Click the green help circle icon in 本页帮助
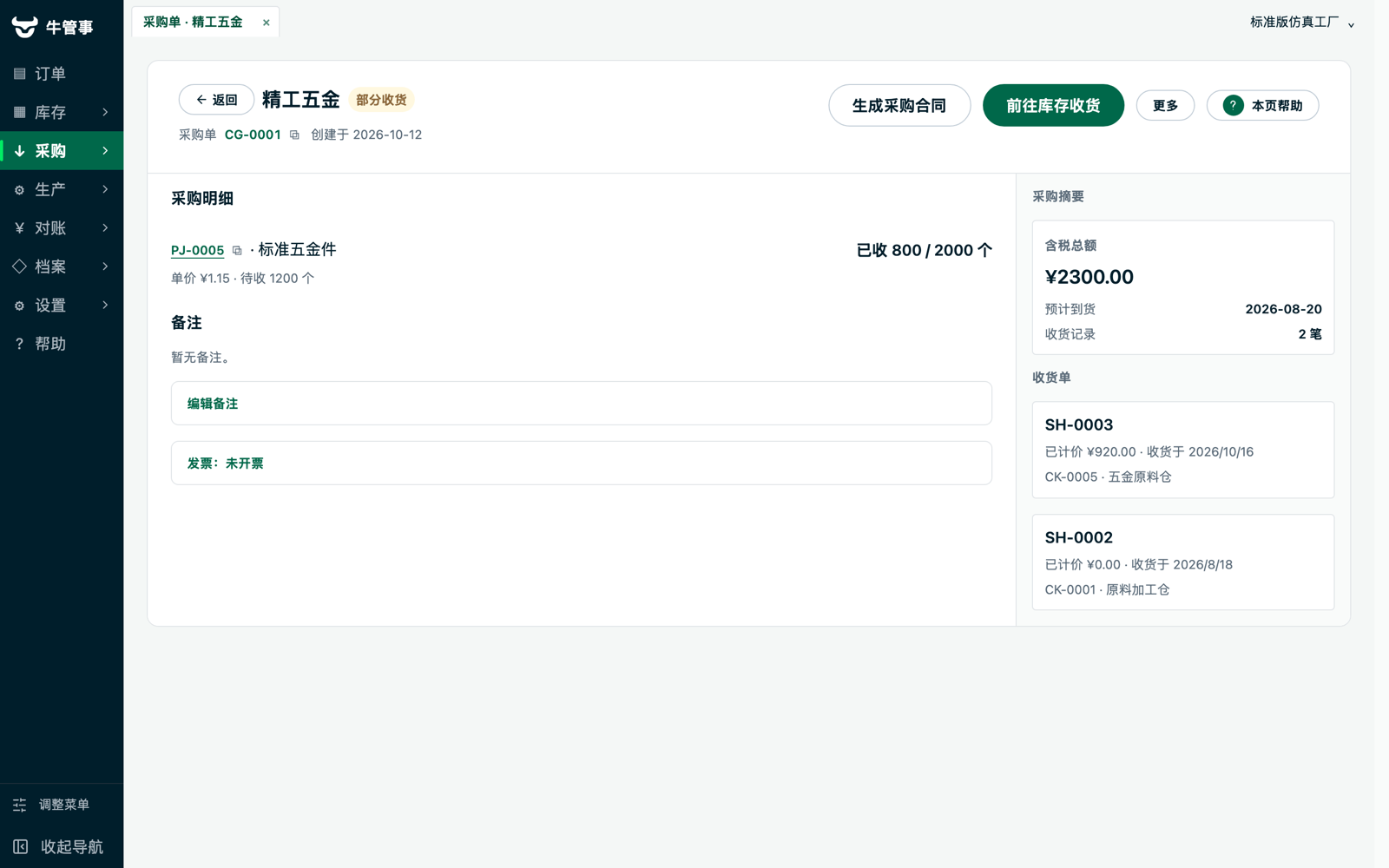1389x868 pixels. tap(1233, 105)
